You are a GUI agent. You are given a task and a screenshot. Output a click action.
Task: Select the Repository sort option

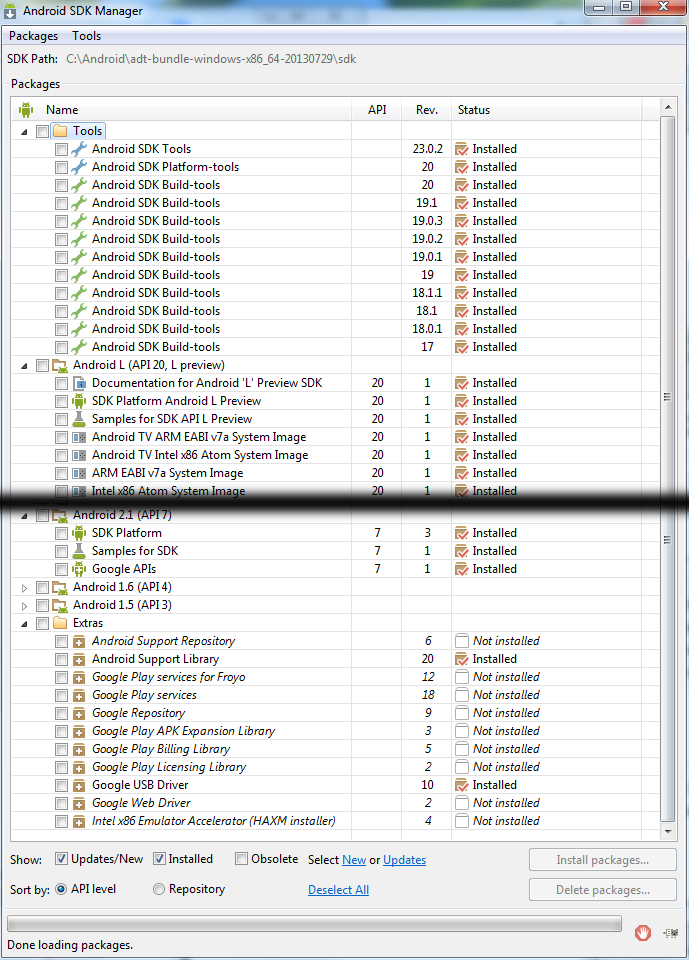[x=159, y=889]
